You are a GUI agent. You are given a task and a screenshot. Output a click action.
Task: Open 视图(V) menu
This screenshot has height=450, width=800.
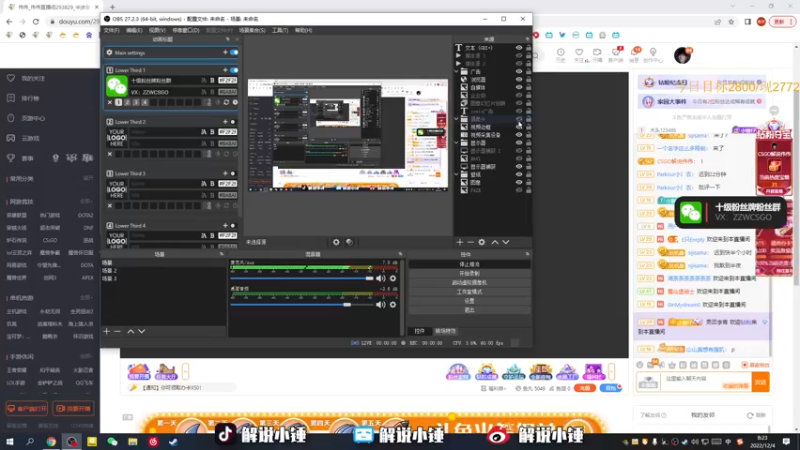[x=157, y=30]
